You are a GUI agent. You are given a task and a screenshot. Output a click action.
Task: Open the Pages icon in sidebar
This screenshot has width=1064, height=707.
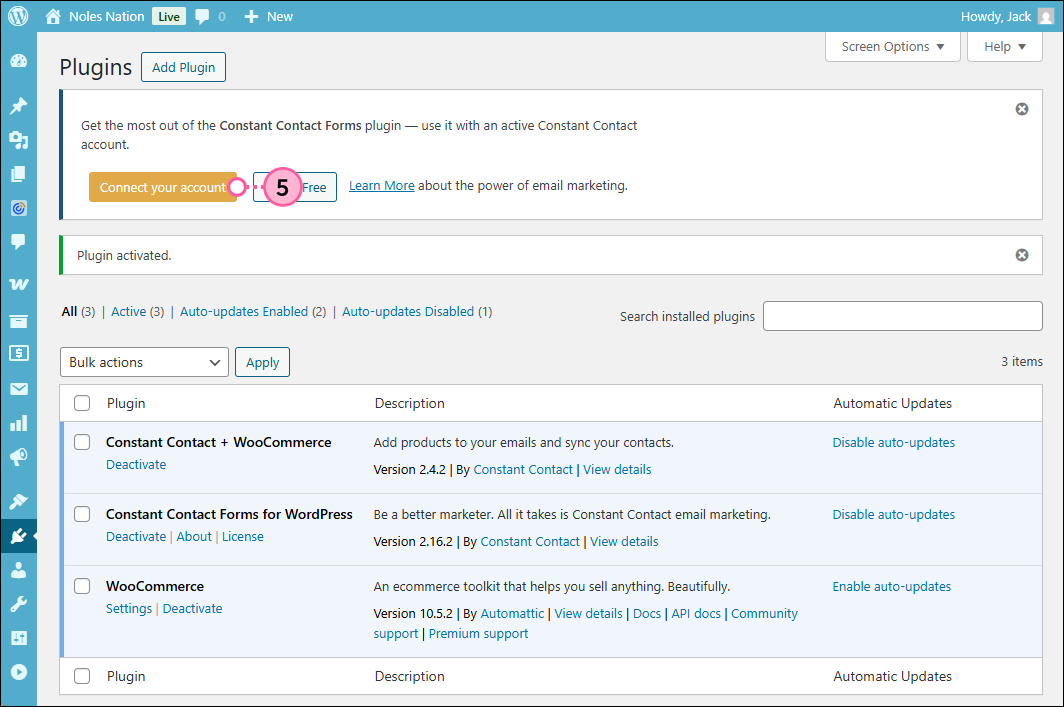pyautogui.click(x=18, y=174)
